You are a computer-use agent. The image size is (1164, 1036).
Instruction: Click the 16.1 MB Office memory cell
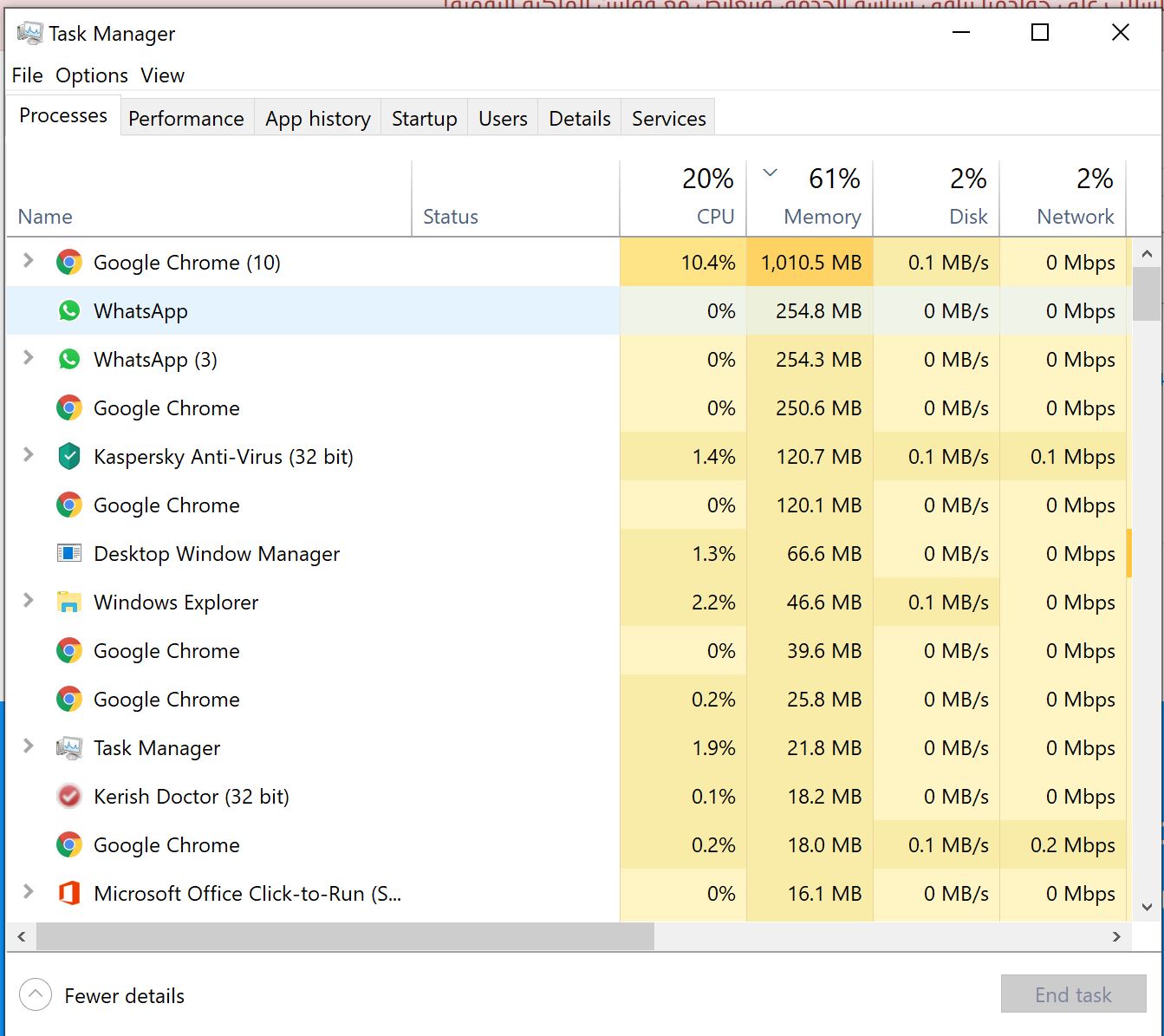click(810, 893)
